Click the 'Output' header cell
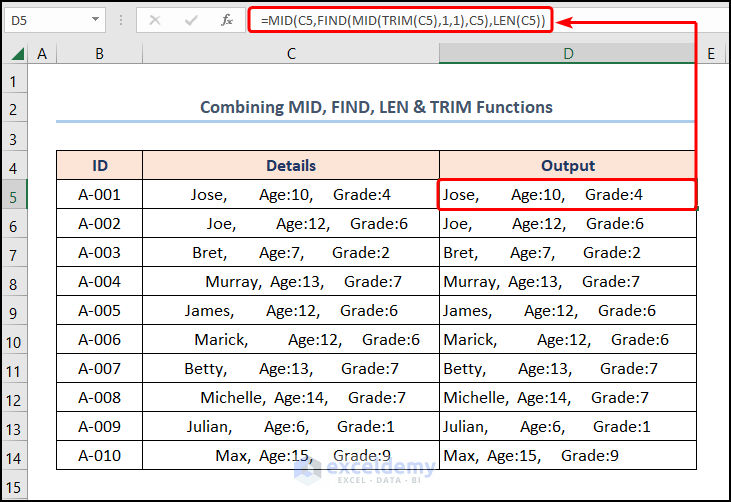Image resolution: width=731 pixels, height=502 pixels. [567, 165]
